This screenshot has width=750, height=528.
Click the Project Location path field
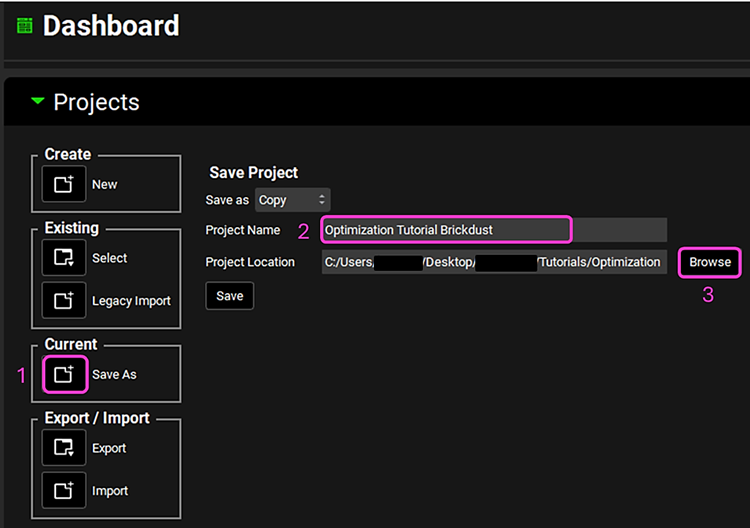[493, 262]
